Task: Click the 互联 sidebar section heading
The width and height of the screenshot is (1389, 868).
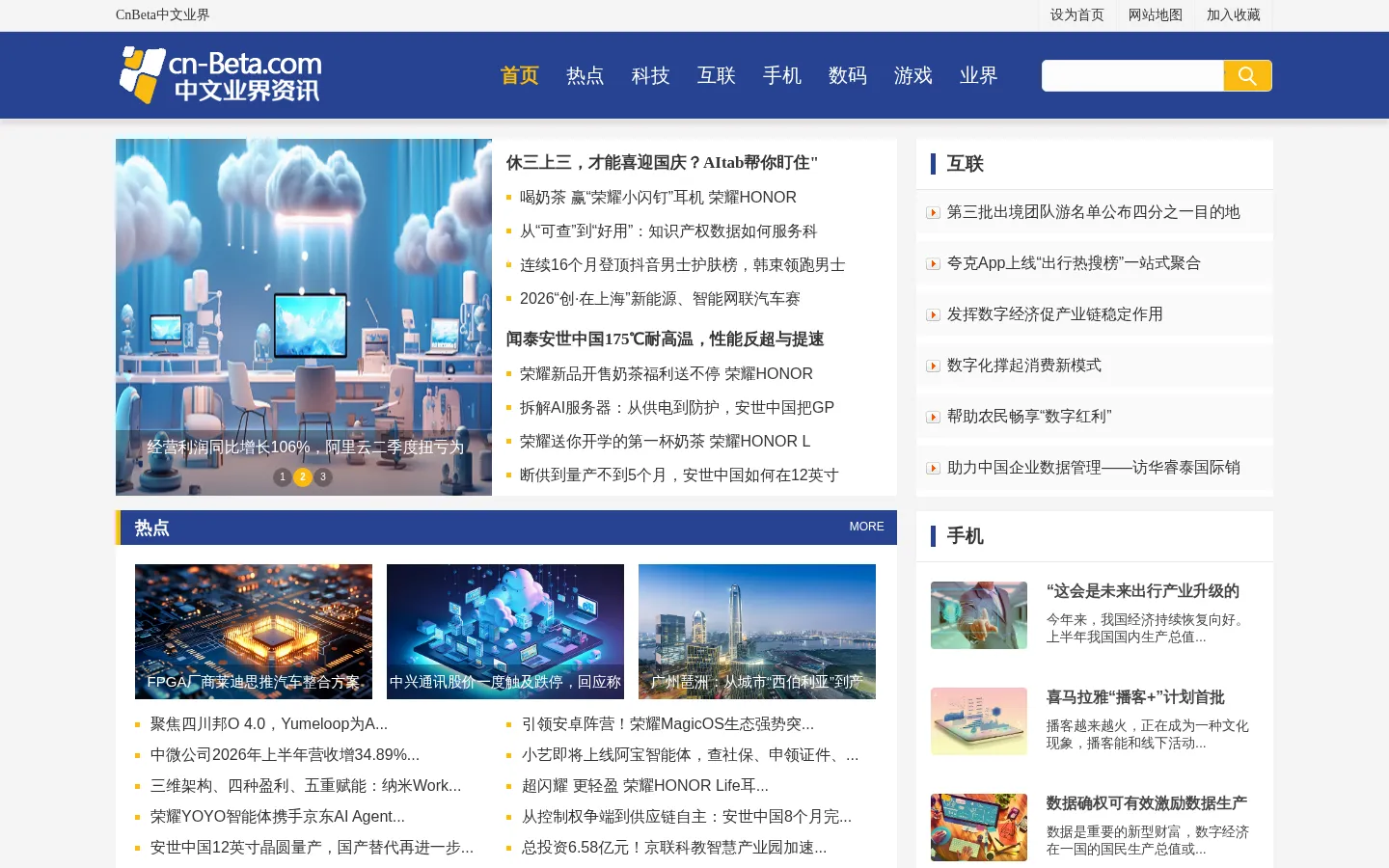Action: tap(966, 164)
